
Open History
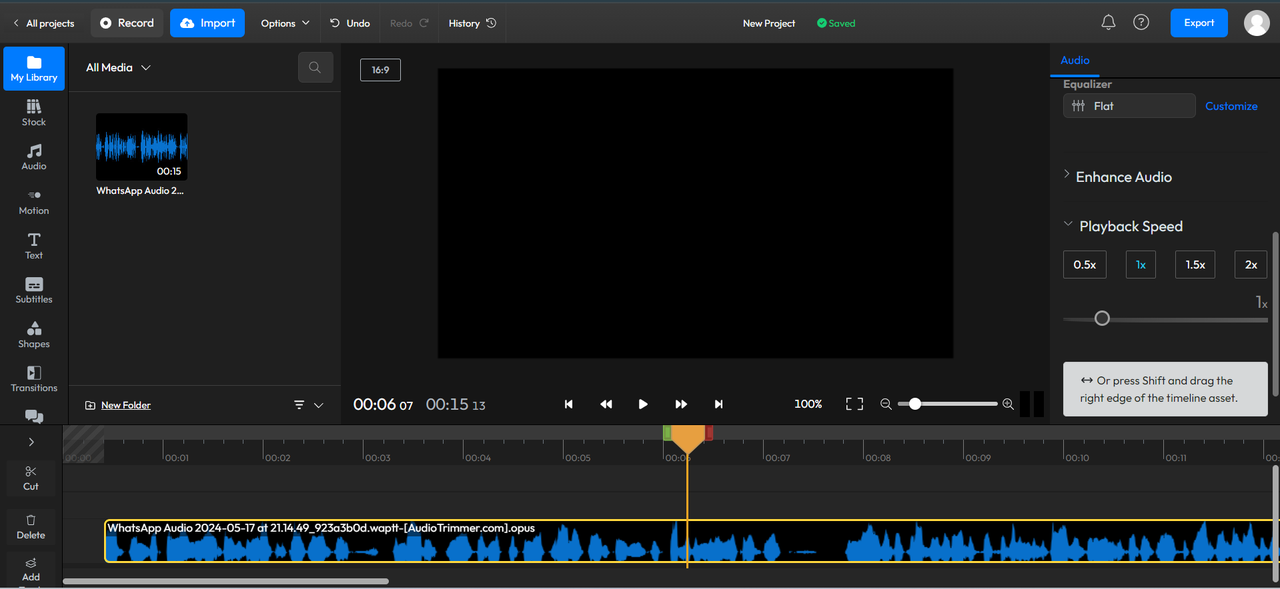click(472, 23)
